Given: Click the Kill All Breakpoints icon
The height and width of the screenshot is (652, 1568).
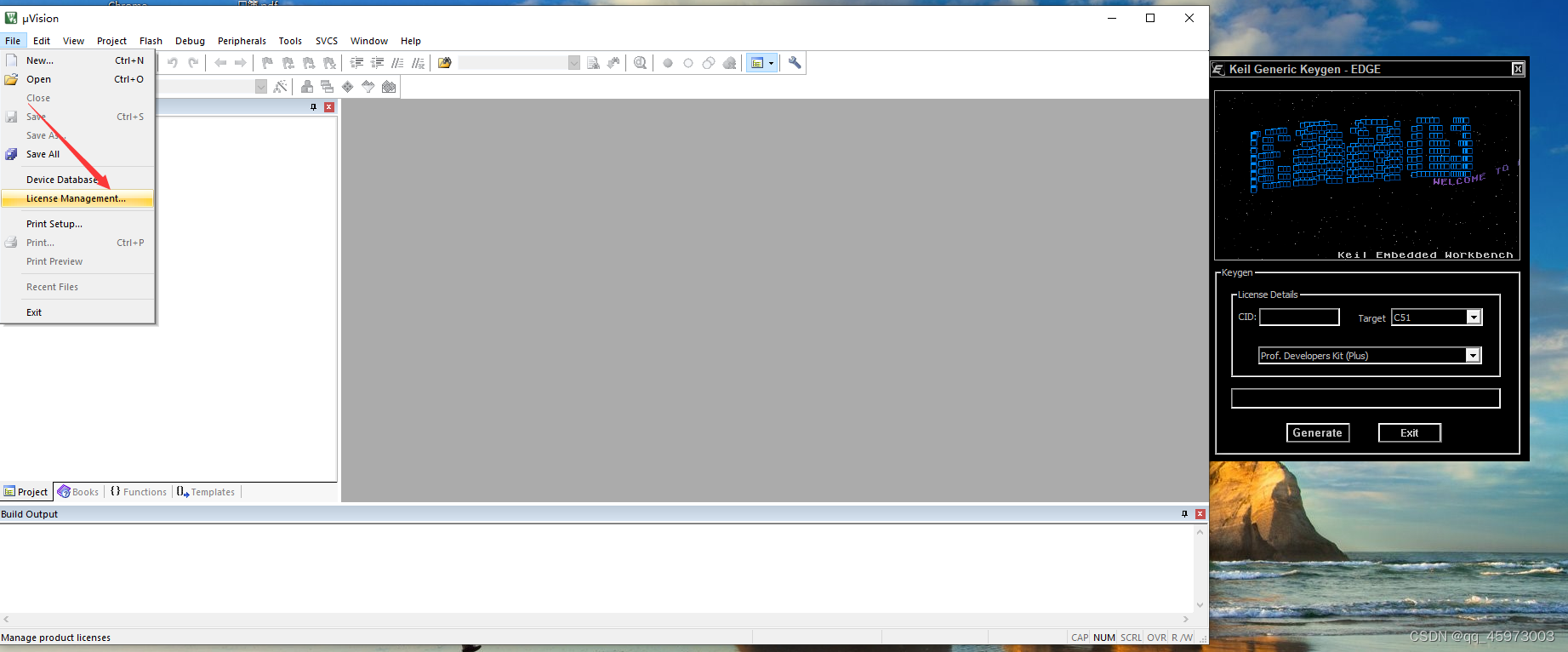Looking at the screenshot, I should tap(729, 63).
